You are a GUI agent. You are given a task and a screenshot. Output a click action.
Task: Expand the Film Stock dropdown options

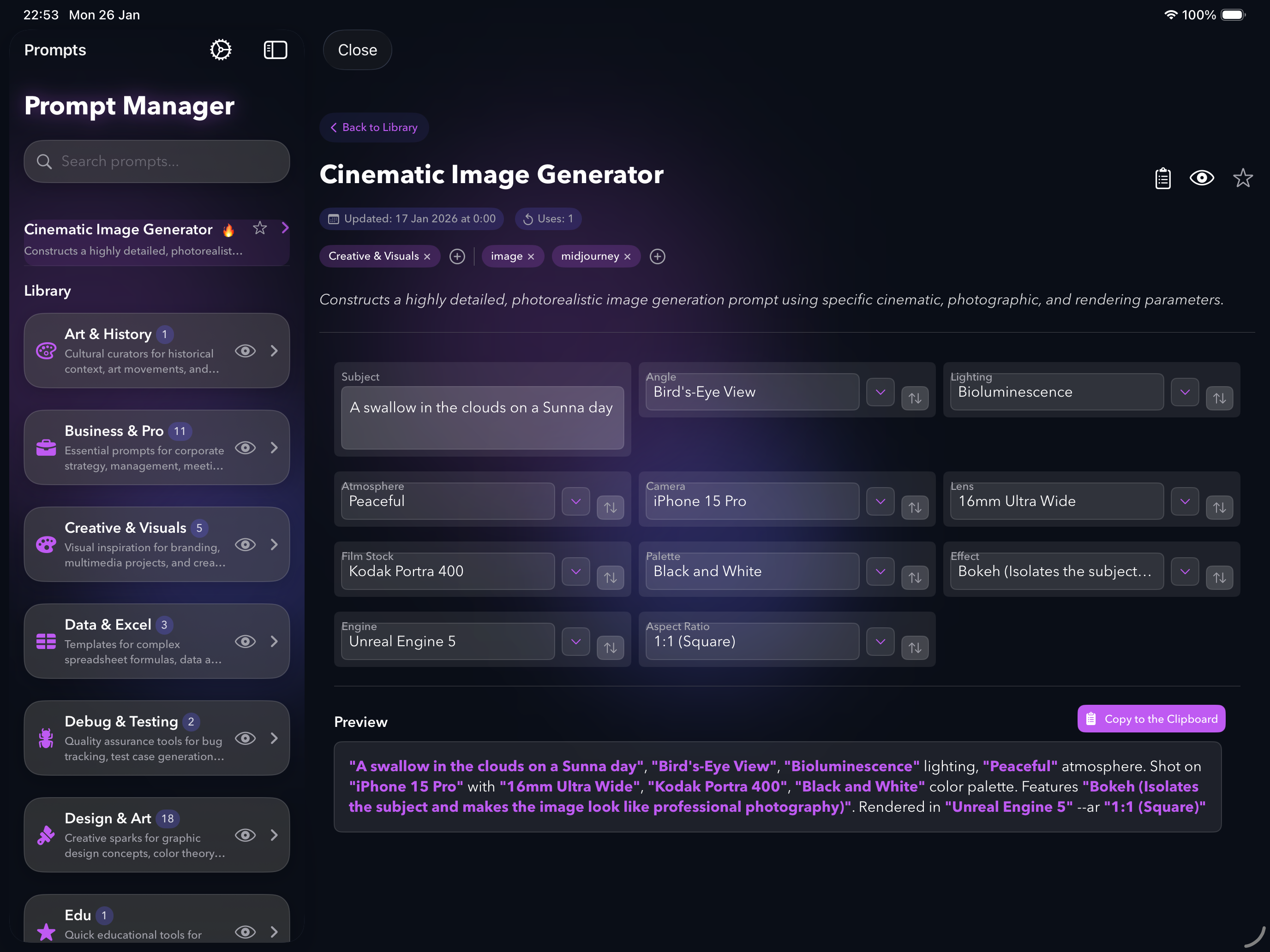click(575, 571)
